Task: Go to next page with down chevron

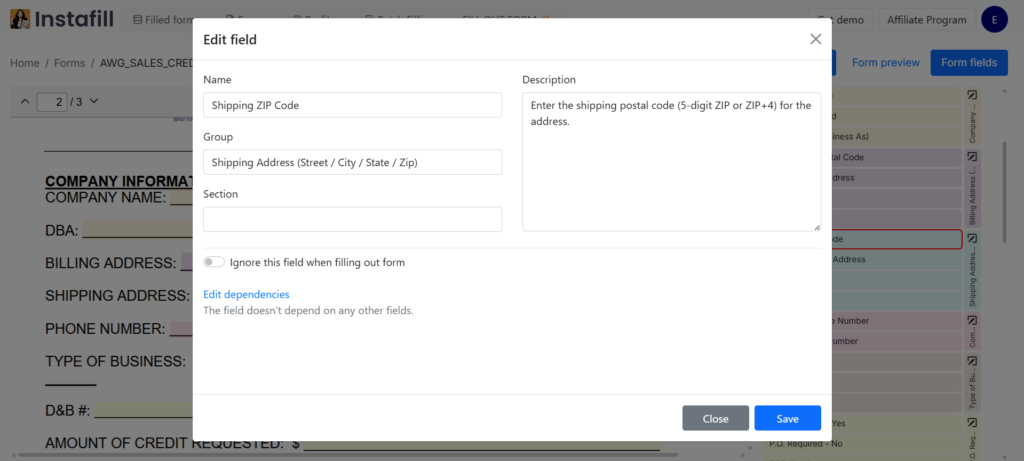Action: [x=95, y=101]
